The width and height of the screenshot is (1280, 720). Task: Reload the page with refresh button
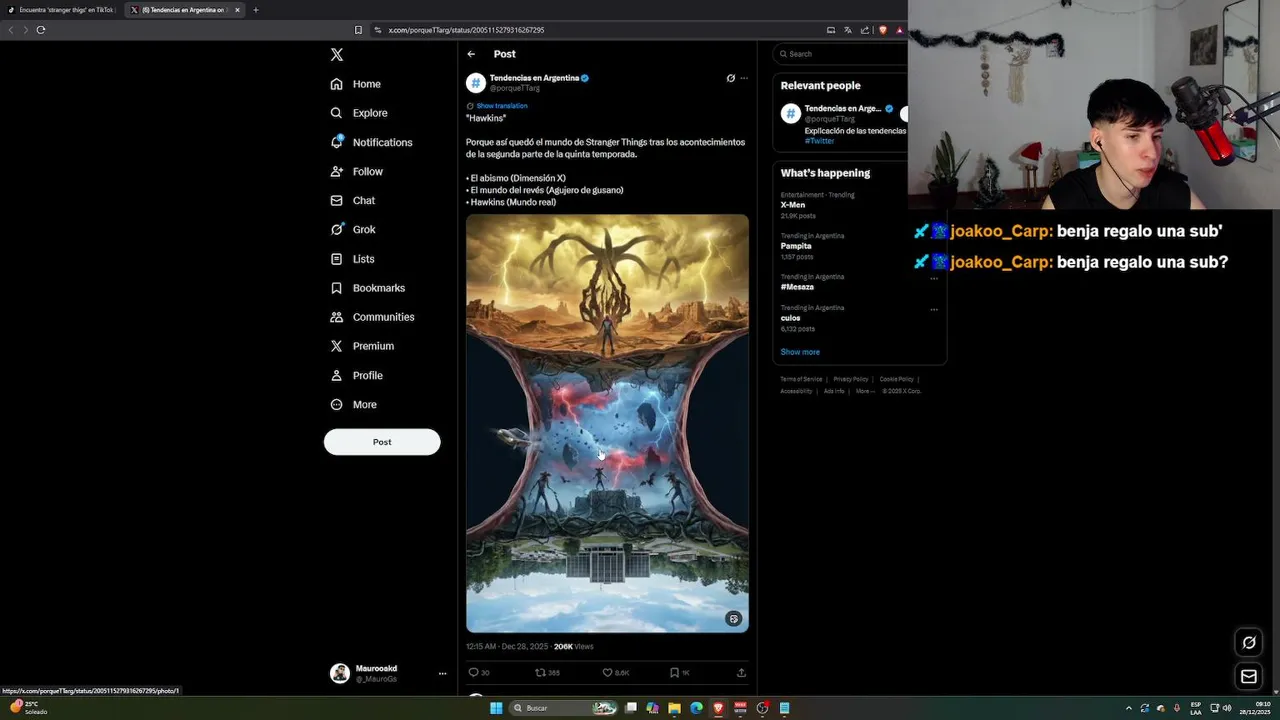[x=41, y=30]
